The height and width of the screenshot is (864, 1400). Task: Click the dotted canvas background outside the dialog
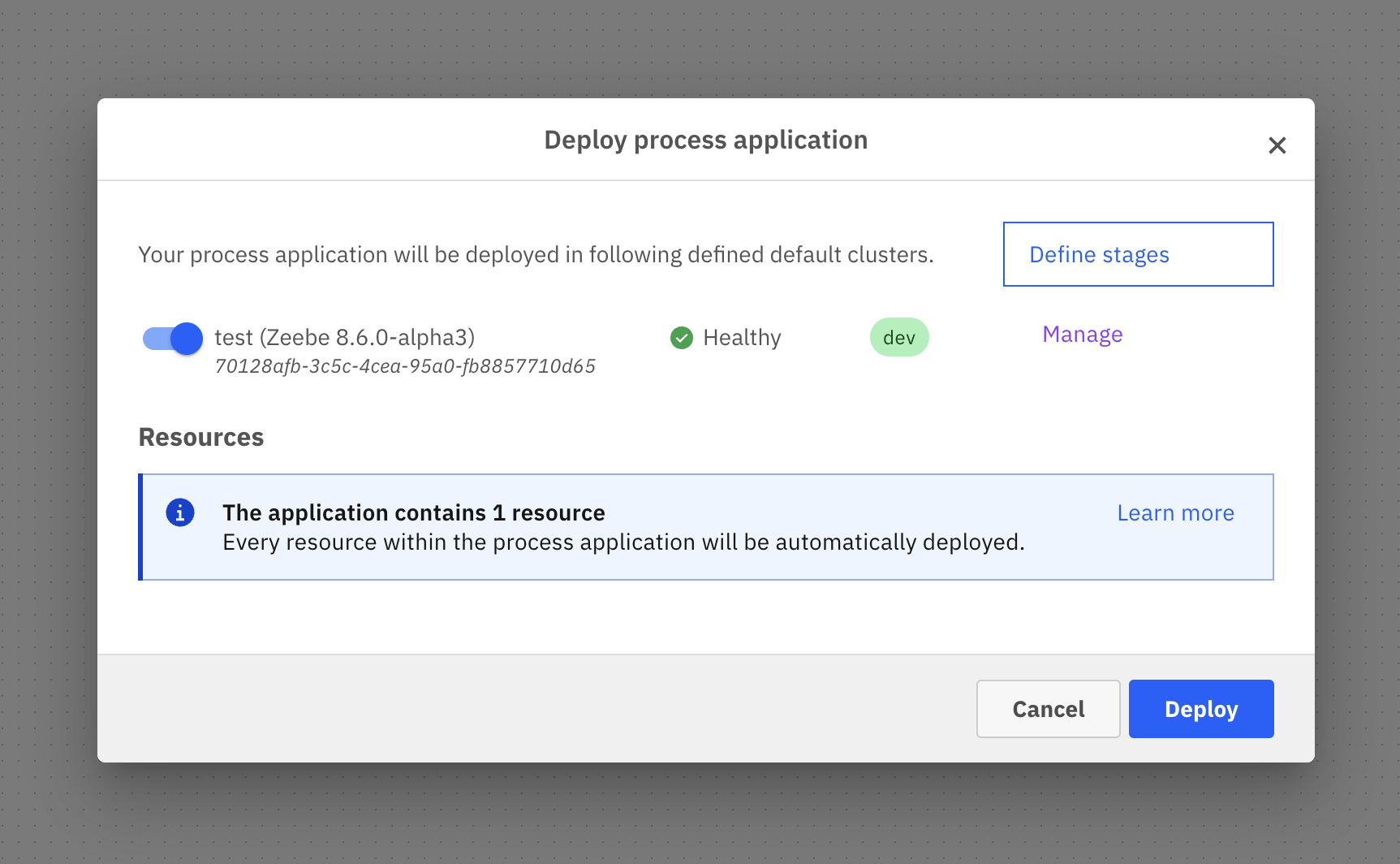[x=49, y=812]
